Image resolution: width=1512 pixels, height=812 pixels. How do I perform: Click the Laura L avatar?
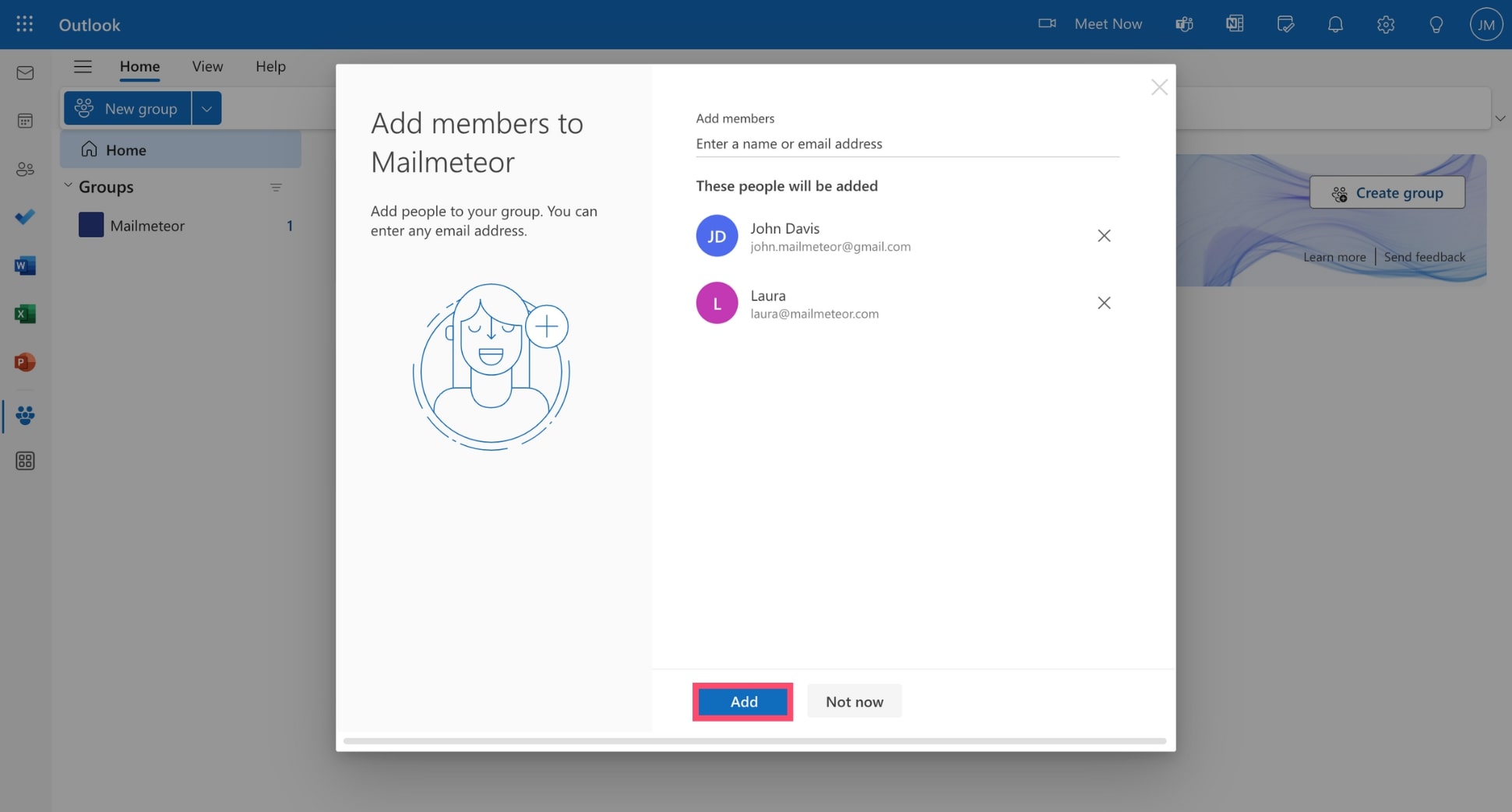[717, 303]
